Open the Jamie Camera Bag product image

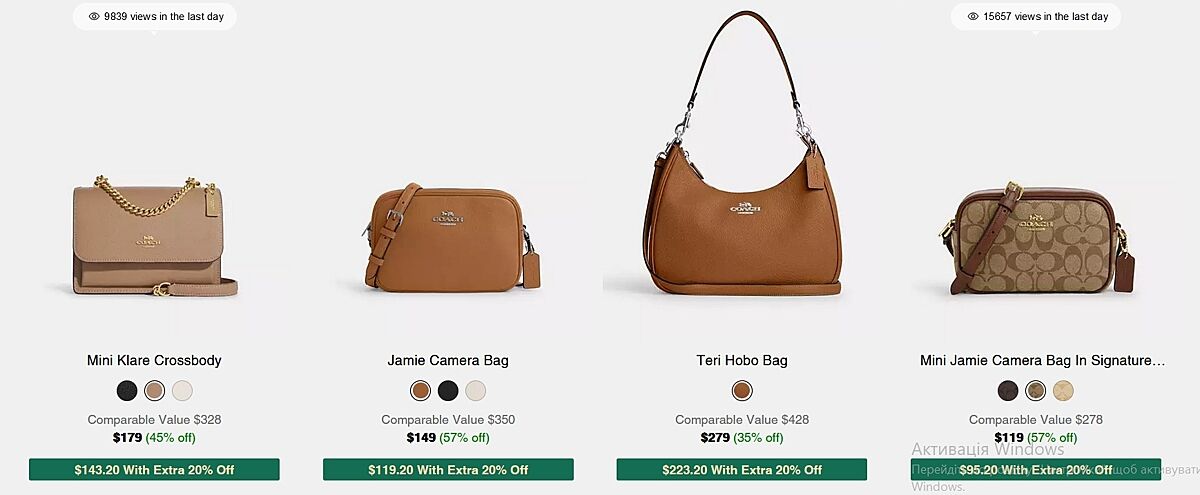click(x=448, y=238)
